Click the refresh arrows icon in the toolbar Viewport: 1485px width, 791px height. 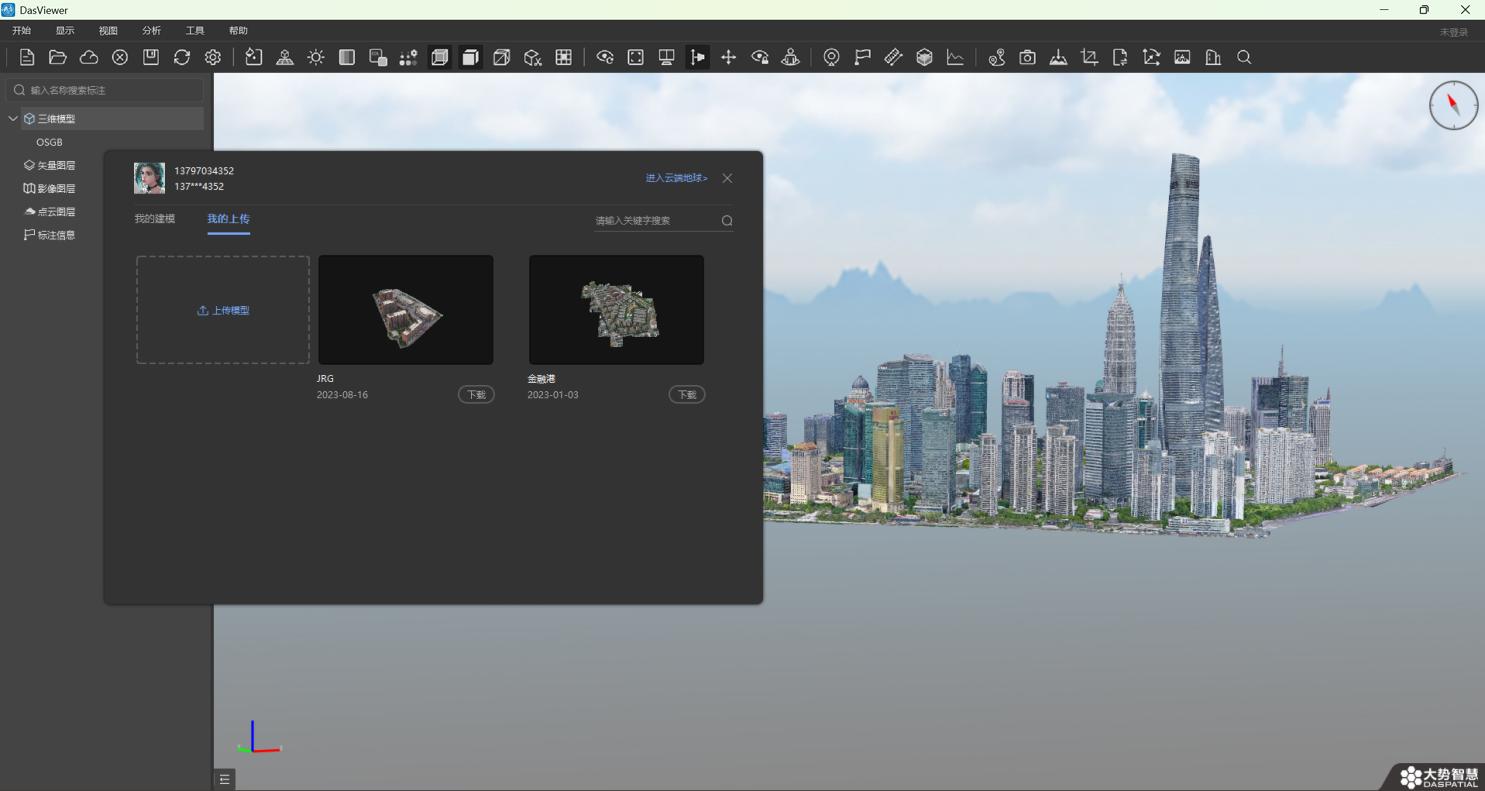click(182, 58)
